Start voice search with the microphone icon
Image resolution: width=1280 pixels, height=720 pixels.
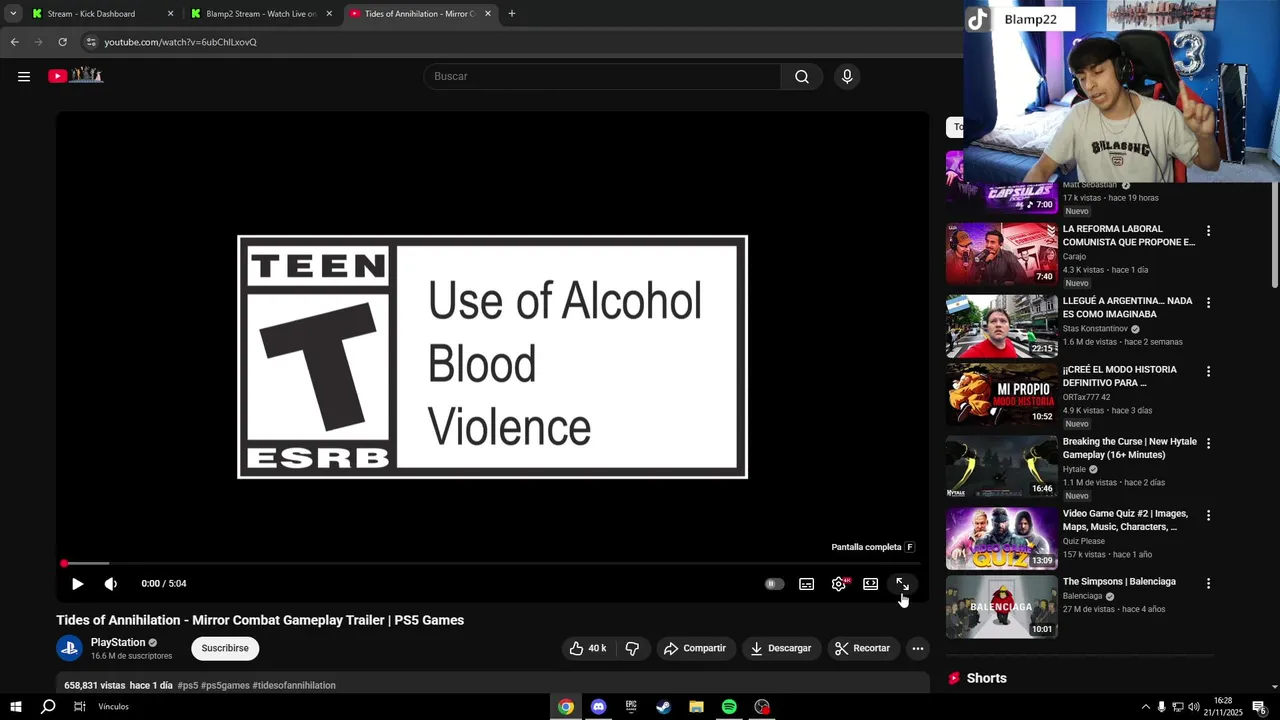click(847, 77)
